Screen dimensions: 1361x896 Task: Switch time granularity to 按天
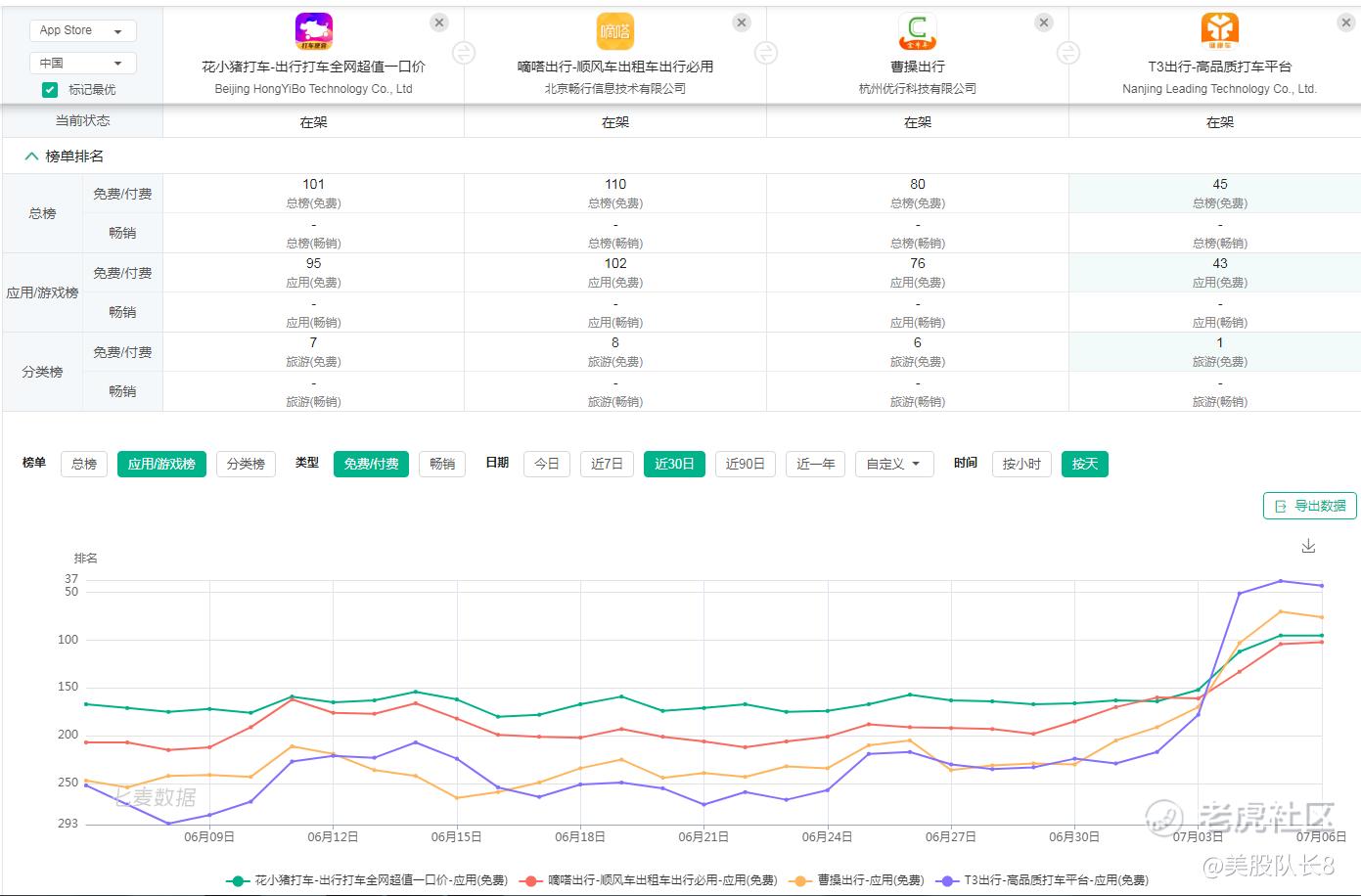(1084, 464)
